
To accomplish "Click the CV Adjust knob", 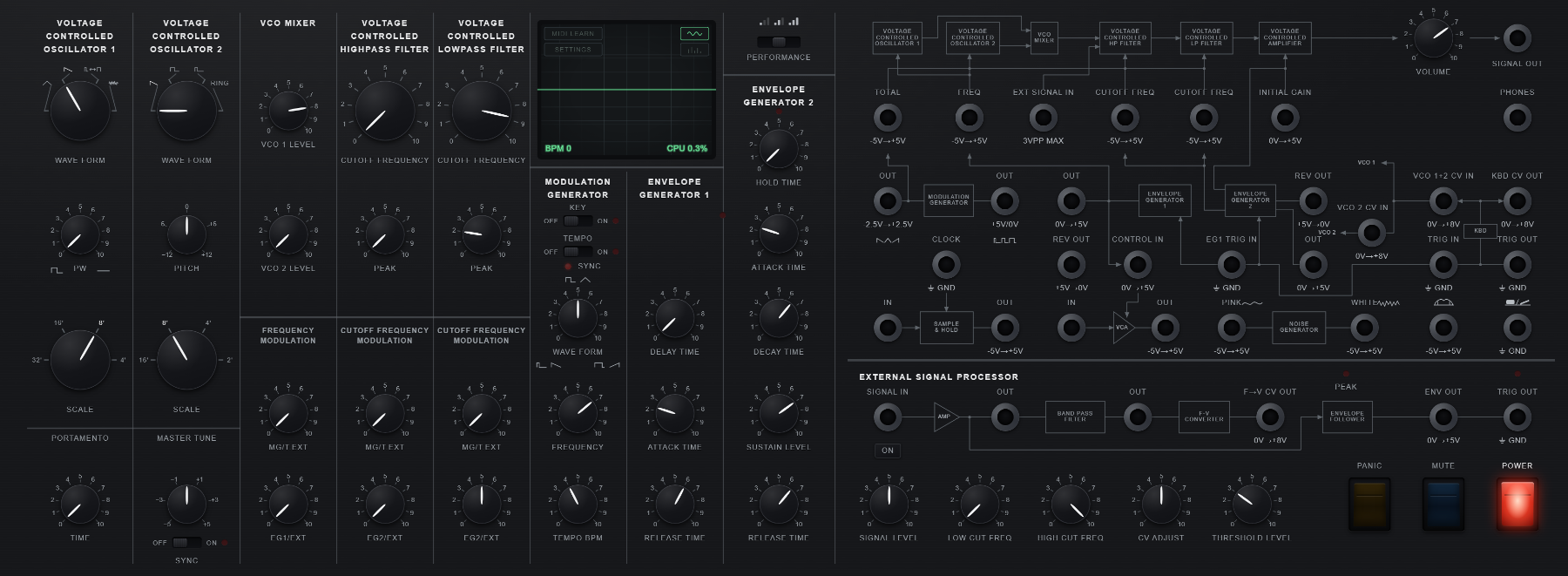I will click(1161, 504).
